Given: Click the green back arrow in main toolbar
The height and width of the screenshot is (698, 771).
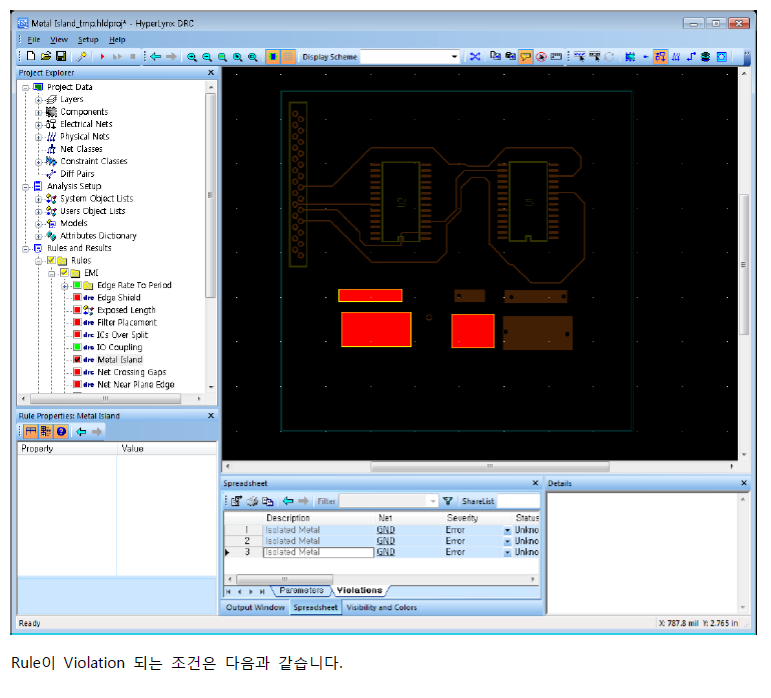Looking at the screenshot, I should click(x=155, y=57).
